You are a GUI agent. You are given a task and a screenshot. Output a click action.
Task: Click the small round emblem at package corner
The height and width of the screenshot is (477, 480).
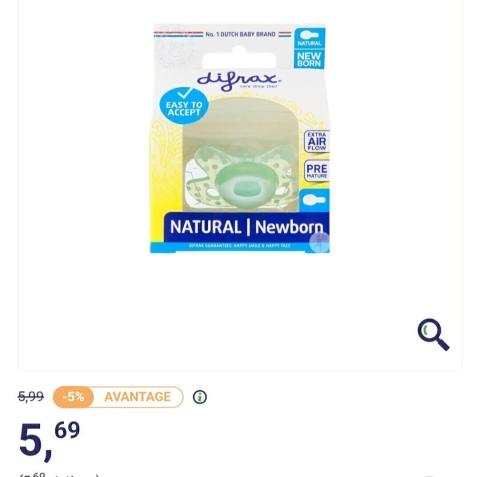click(319, 241)
